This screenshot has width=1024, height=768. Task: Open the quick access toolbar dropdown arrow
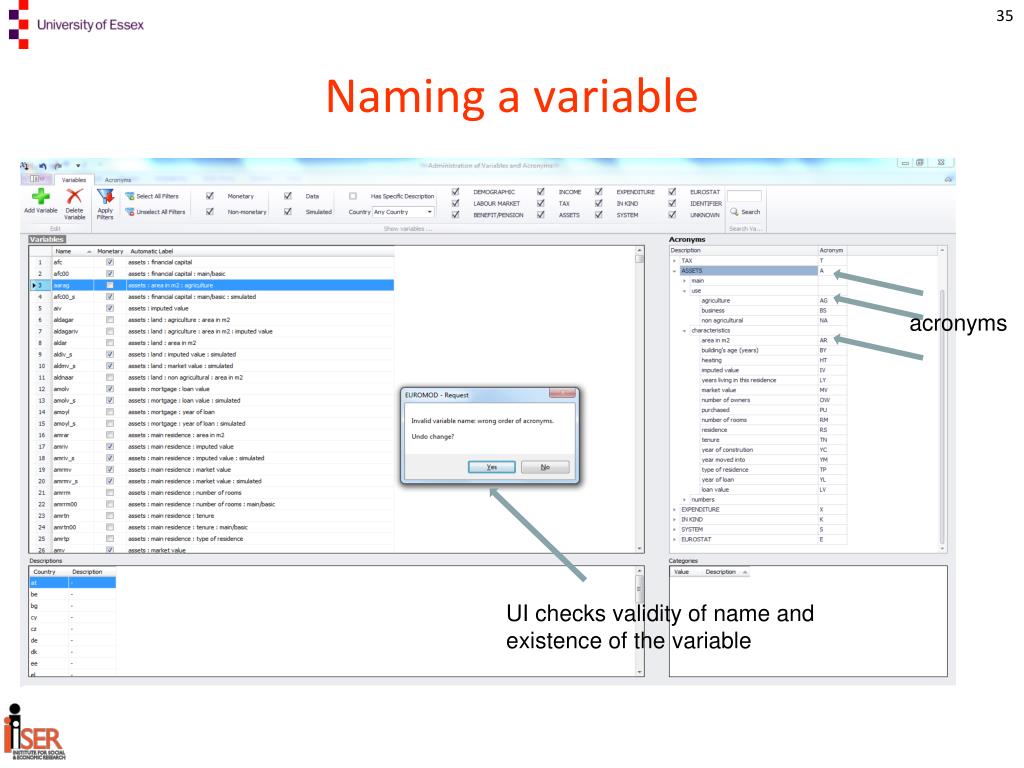pos(78,166)
